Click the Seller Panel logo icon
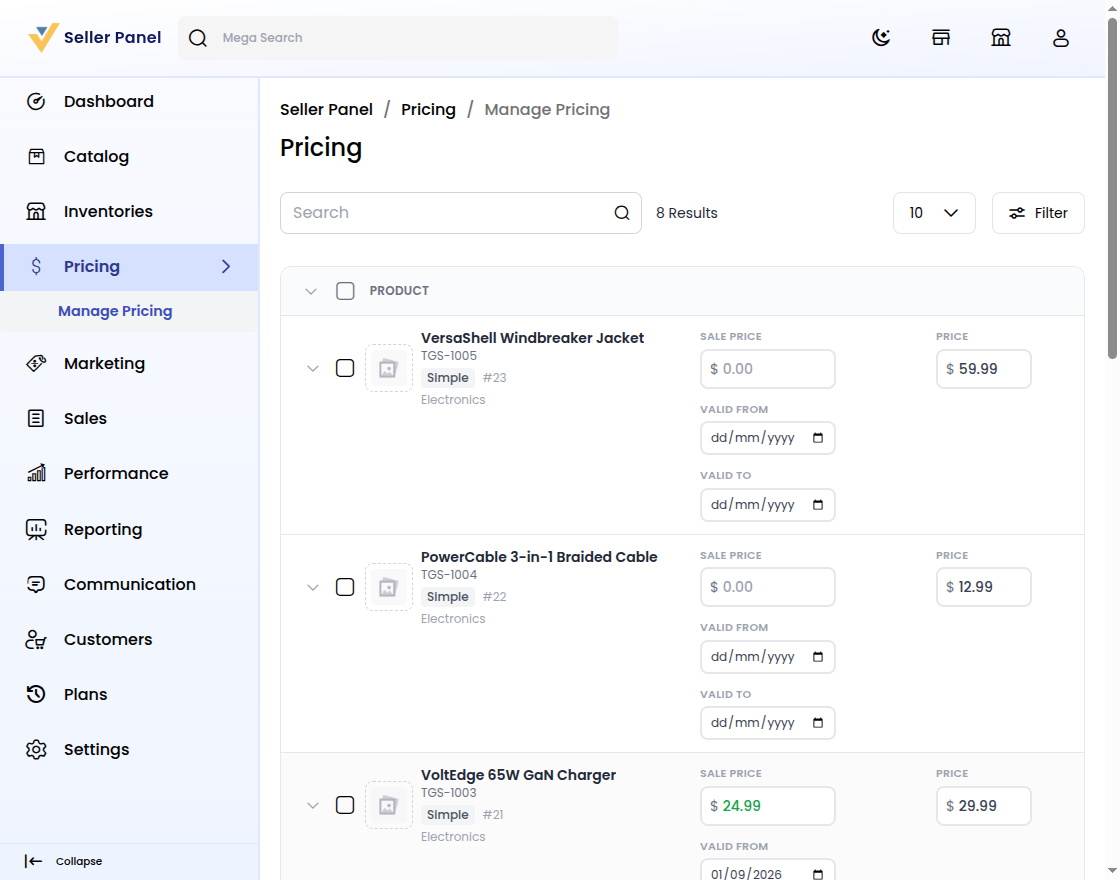 pyautogui.click(x=43, y=38)
